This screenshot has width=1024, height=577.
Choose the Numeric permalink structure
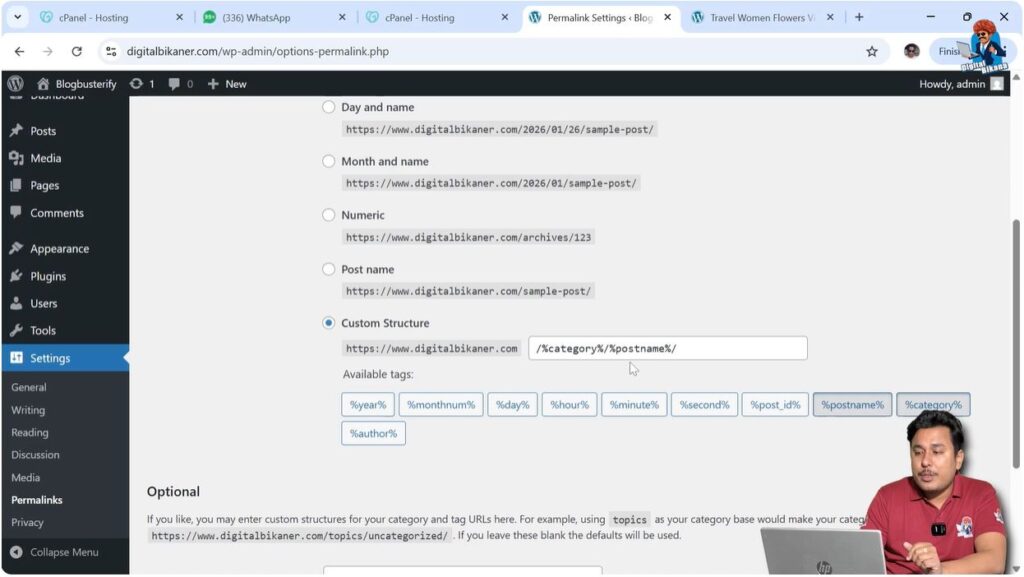click(329, 215)
